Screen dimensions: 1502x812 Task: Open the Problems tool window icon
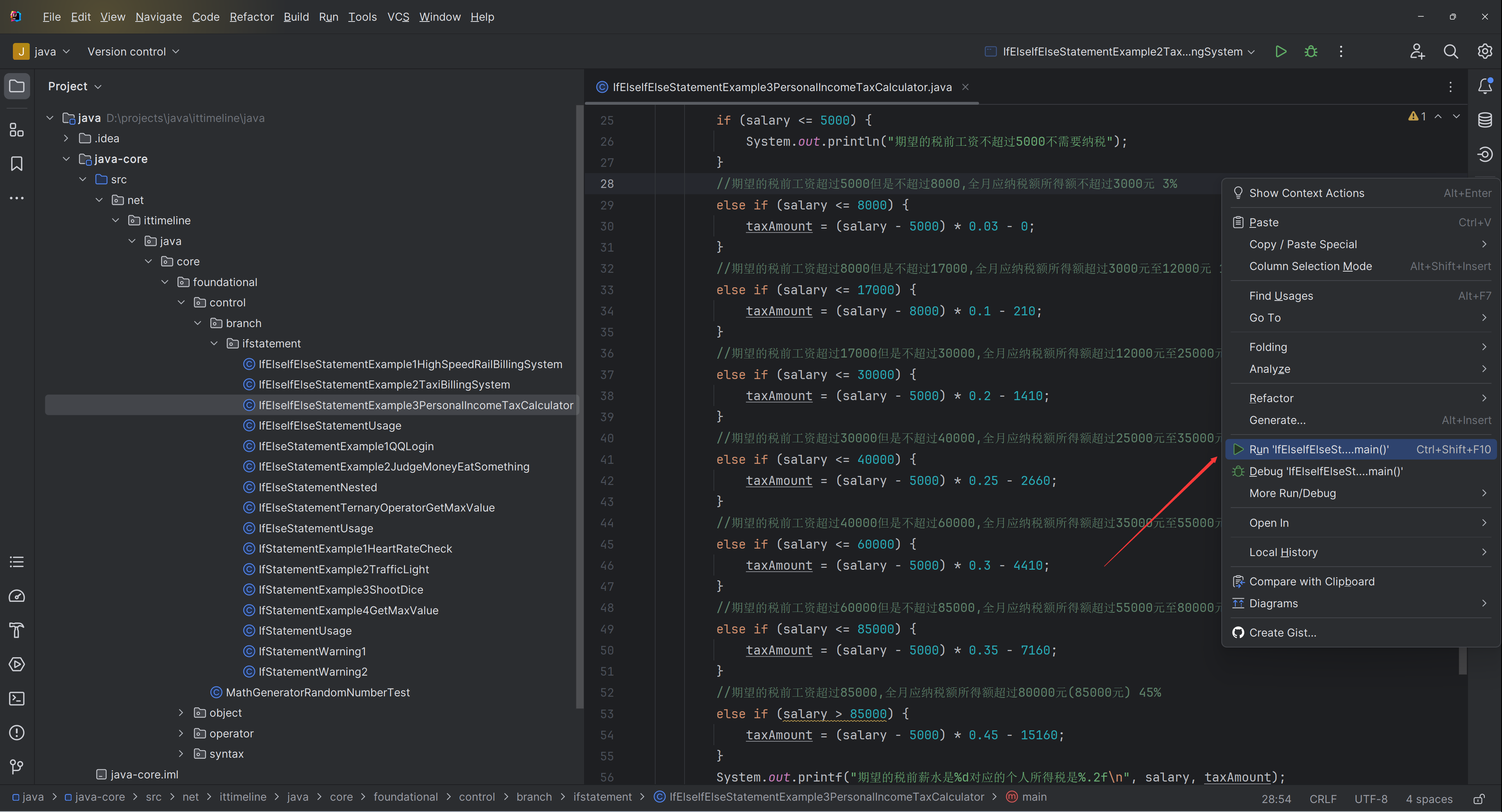click(17, 732)
